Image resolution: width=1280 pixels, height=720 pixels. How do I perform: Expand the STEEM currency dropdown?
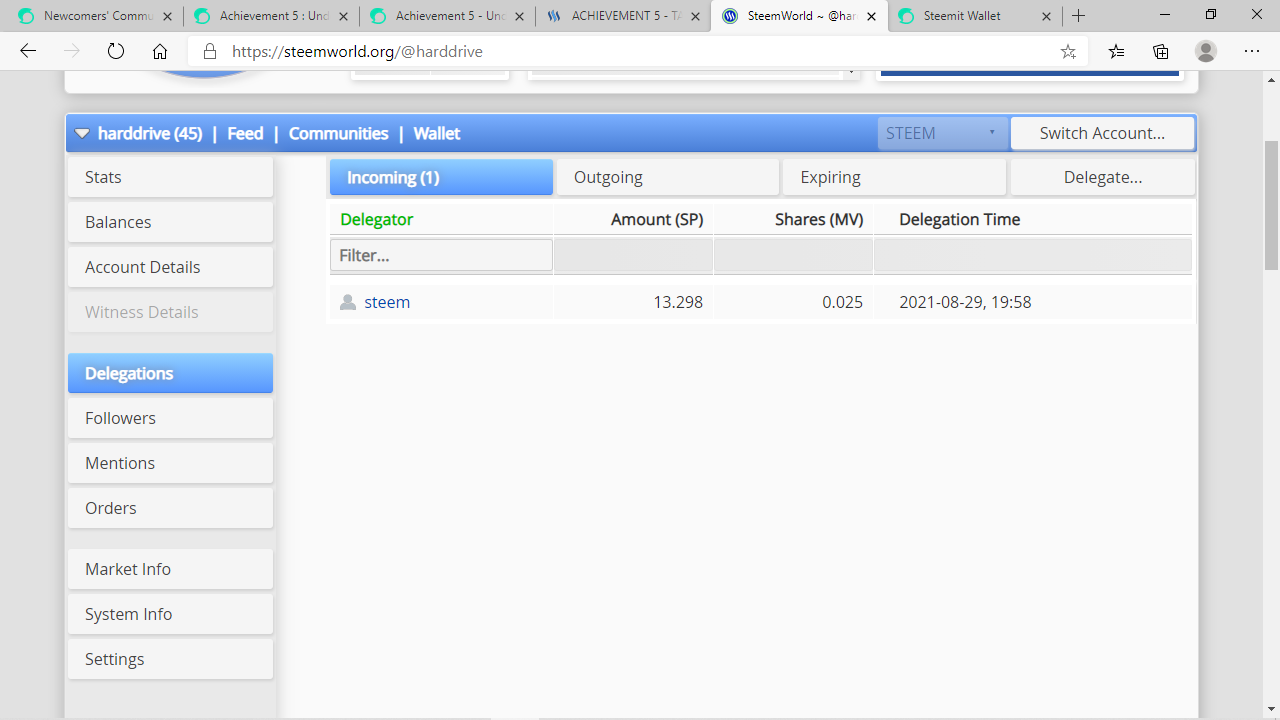pyautogui.click(x=941, y=132)
